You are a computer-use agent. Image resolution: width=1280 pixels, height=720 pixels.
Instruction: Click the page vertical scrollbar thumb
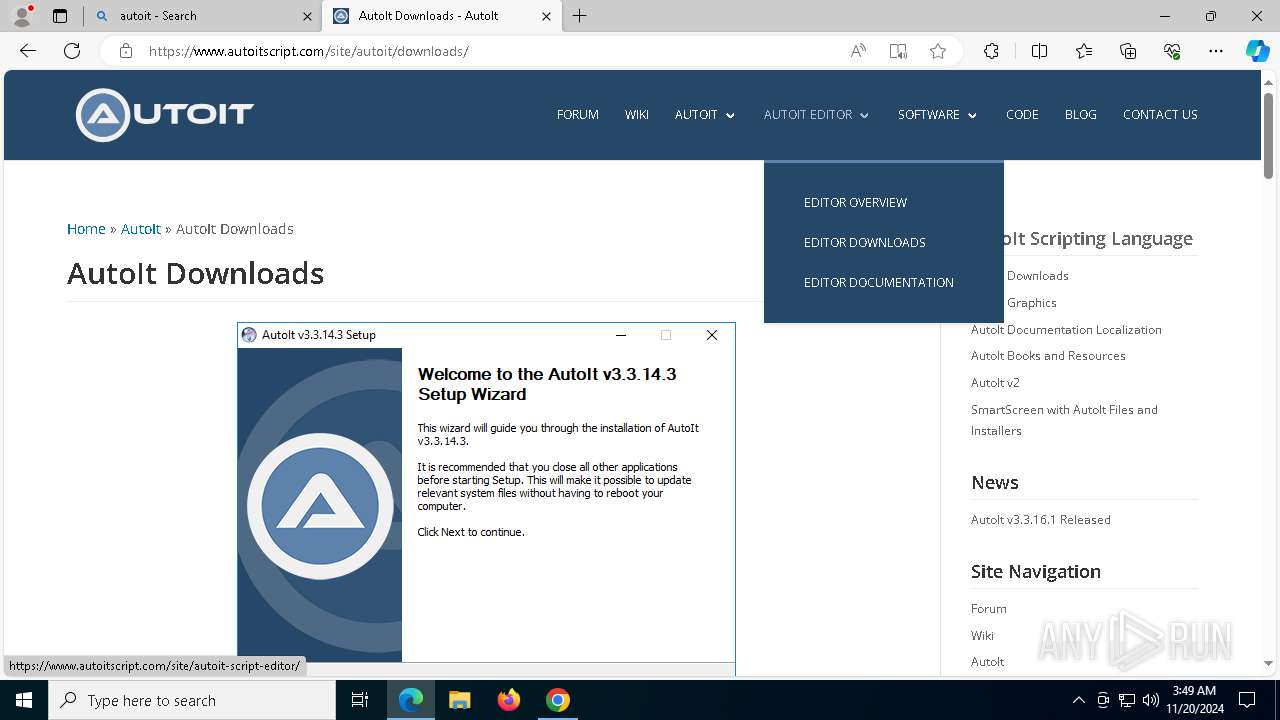(x=1268, y=135)
